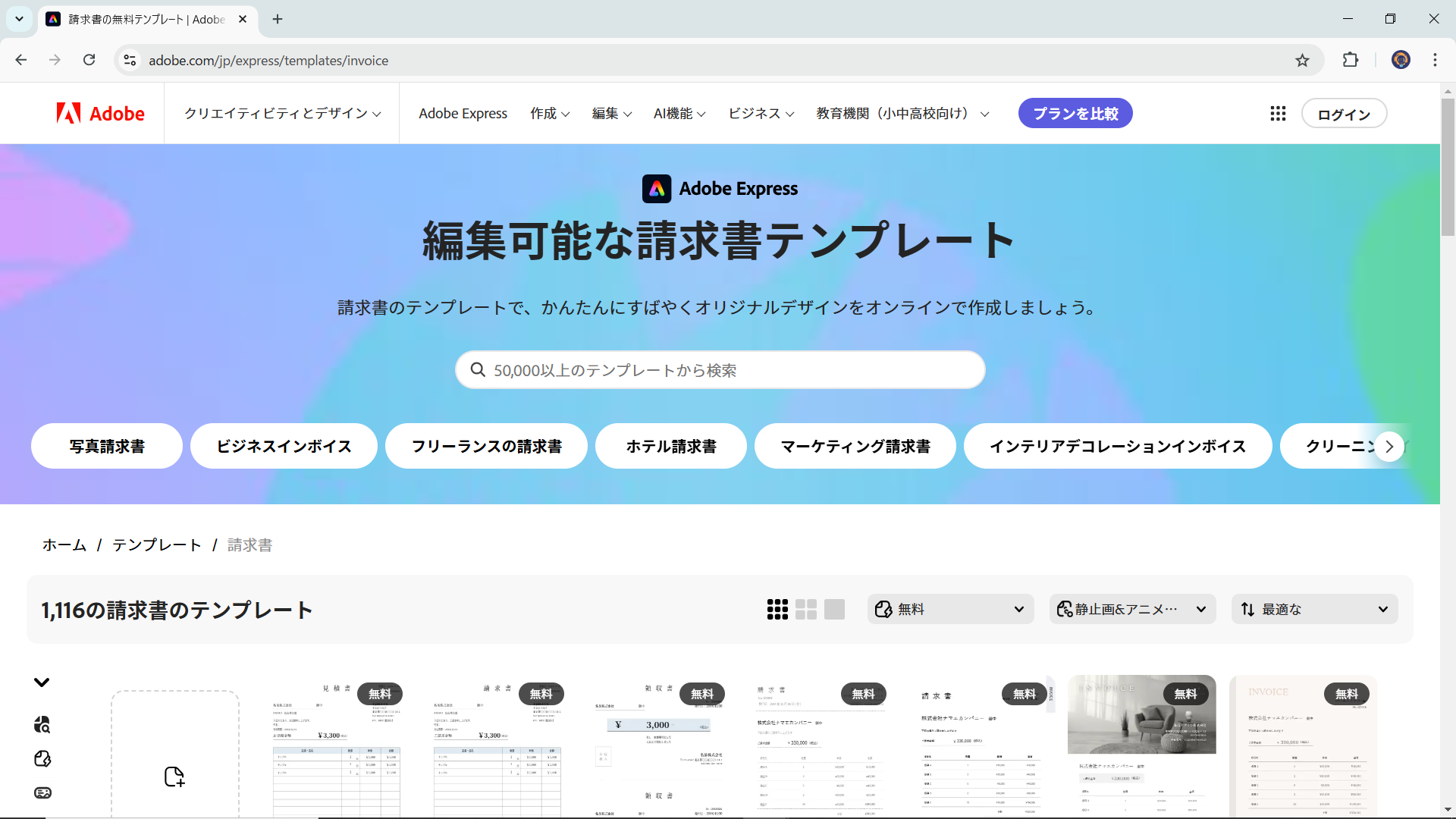Open the 最適な sort dropdown

(x=1314, y=610)
